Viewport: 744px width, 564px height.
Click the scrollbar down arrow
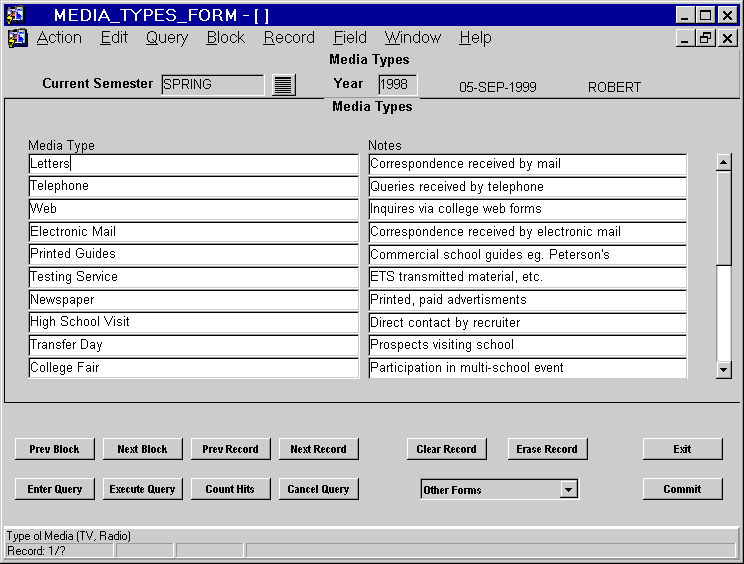coord(724,370)
